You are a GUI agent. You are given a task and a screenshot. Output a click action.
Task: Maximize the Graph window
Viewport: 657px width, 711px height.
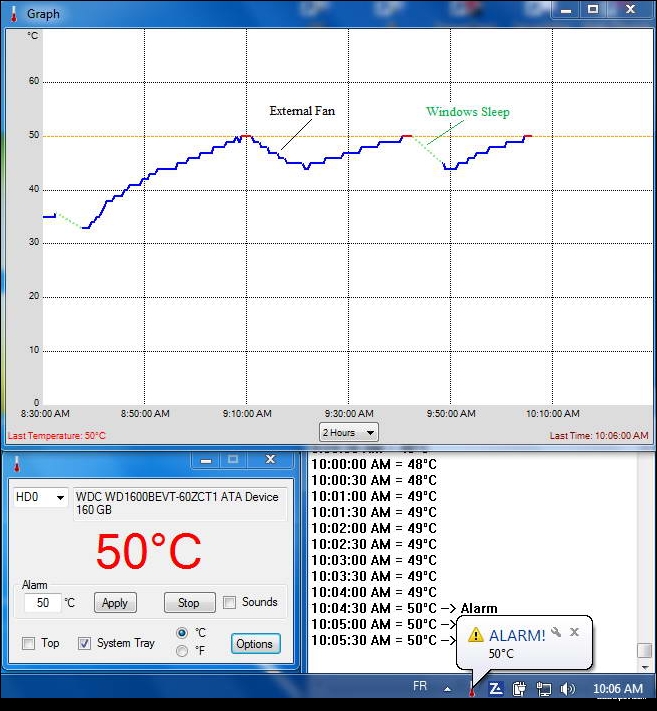coord(593,10)
